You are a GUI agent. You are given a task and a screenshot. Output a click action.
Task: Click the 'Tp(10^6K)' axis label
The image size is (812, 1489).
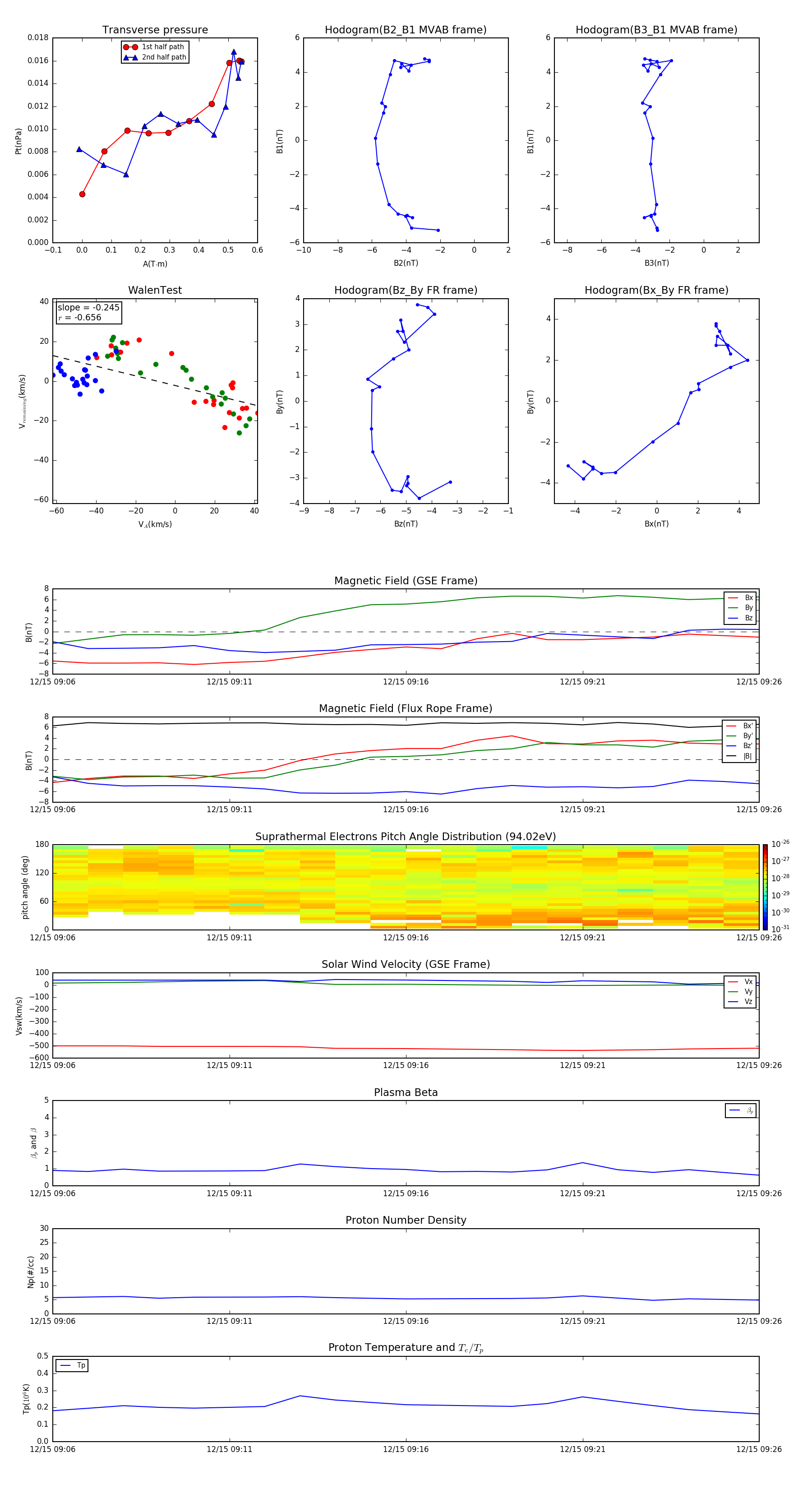25,1399
